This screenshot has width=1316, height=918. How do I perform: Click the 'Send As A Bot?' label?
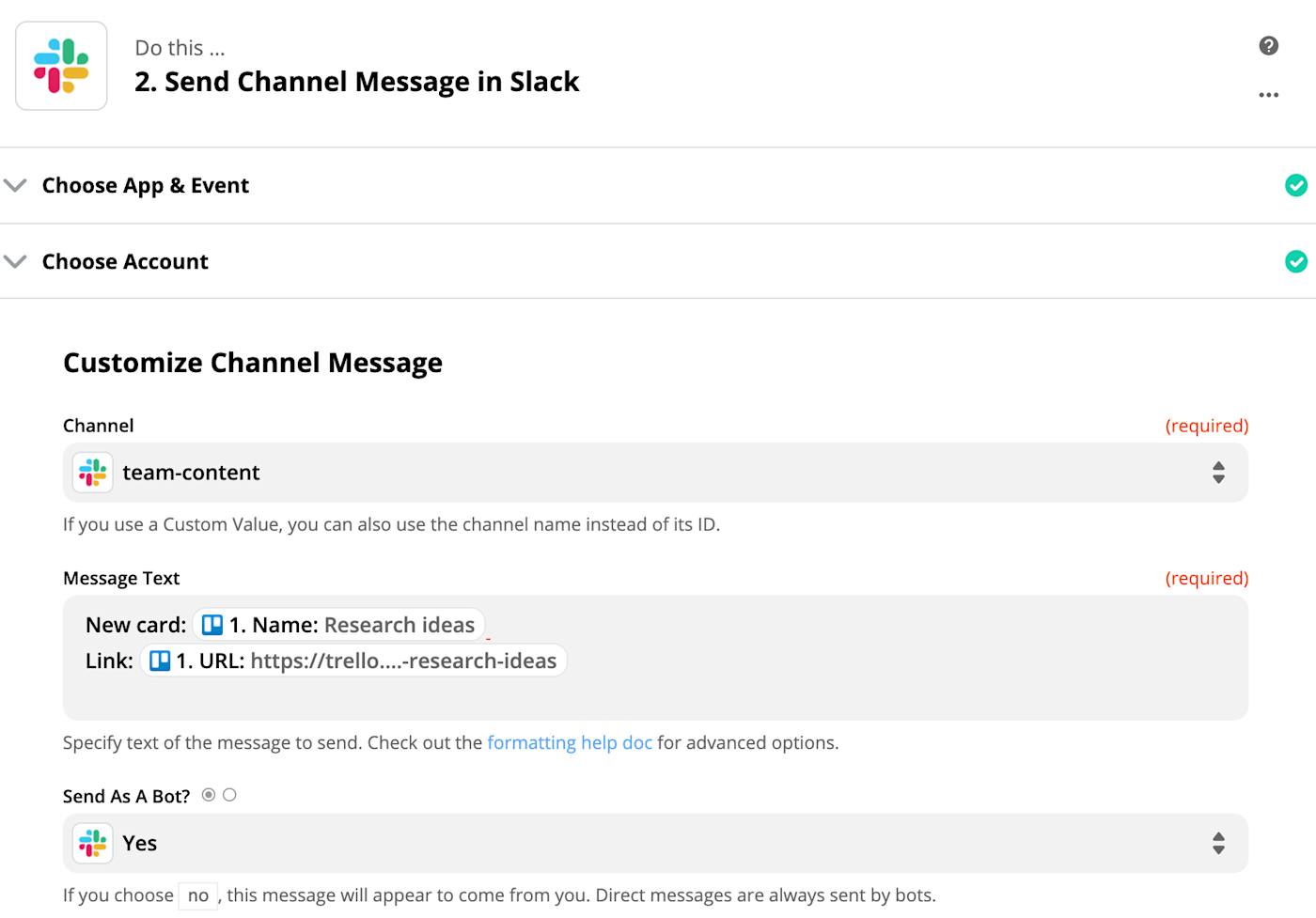tap(126, 796)
